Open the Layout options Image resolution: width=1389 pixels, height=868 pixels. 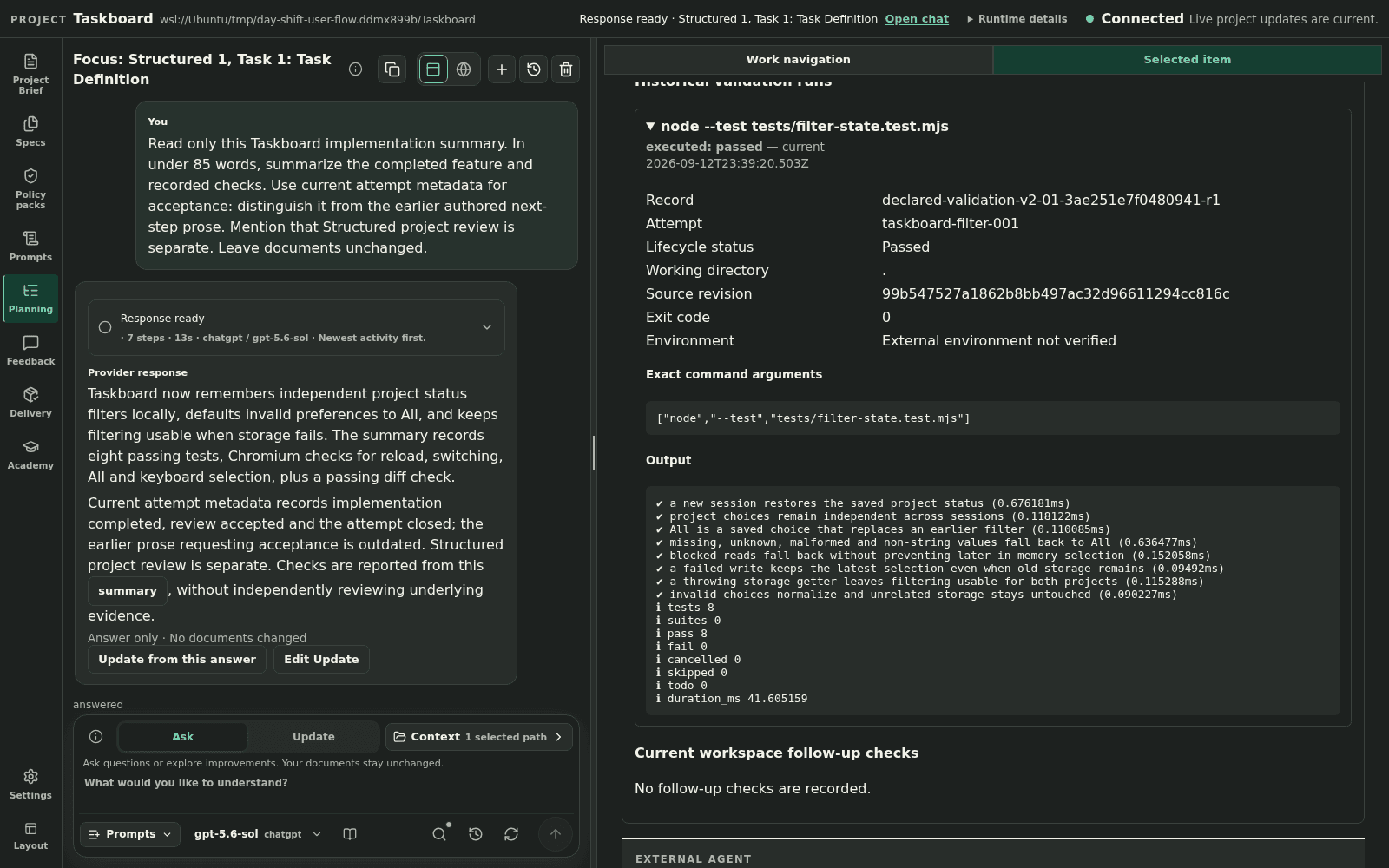(x=30, y=836)
